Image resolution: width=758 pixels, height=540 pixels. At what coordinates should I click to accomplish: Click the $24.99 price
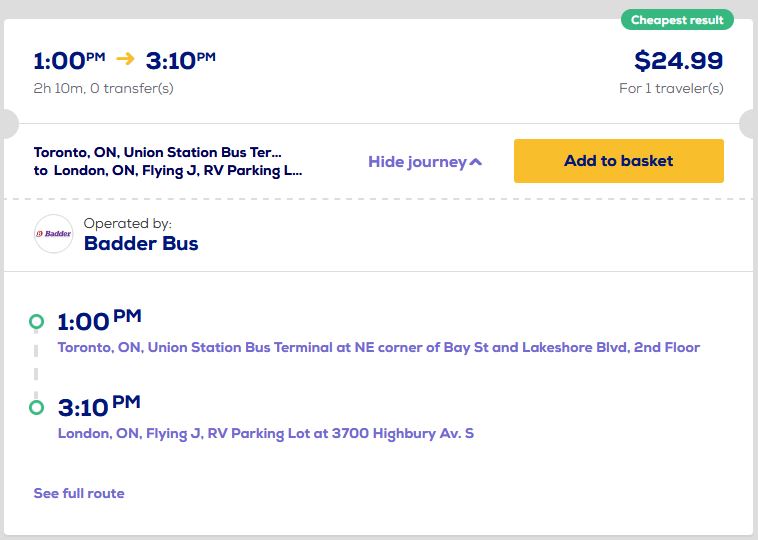(x=678, y=61)
